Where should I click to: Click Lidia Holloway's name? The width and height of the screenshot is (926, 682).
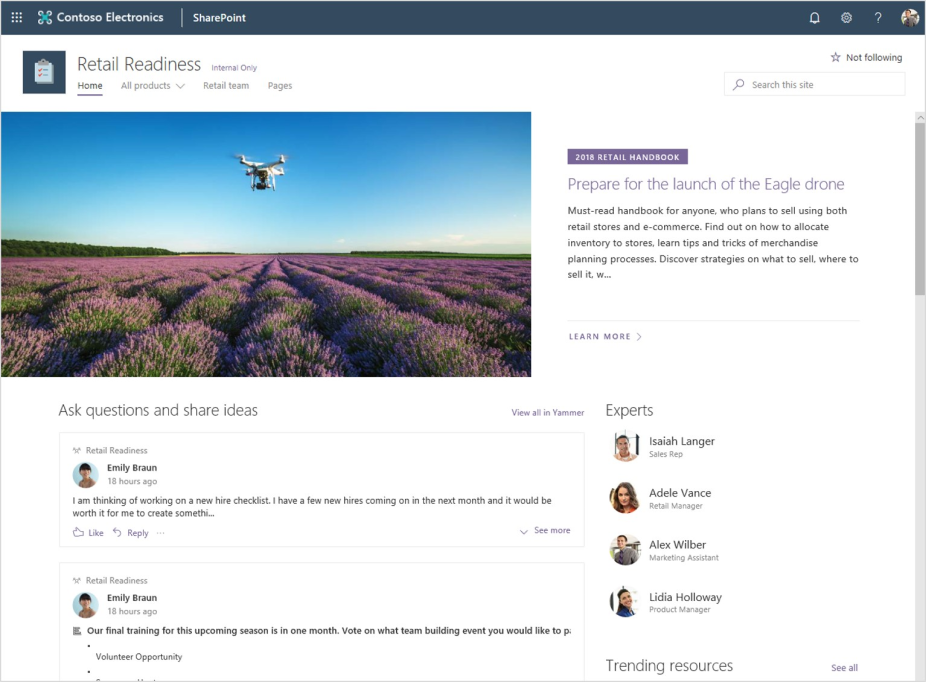point(685,597)
